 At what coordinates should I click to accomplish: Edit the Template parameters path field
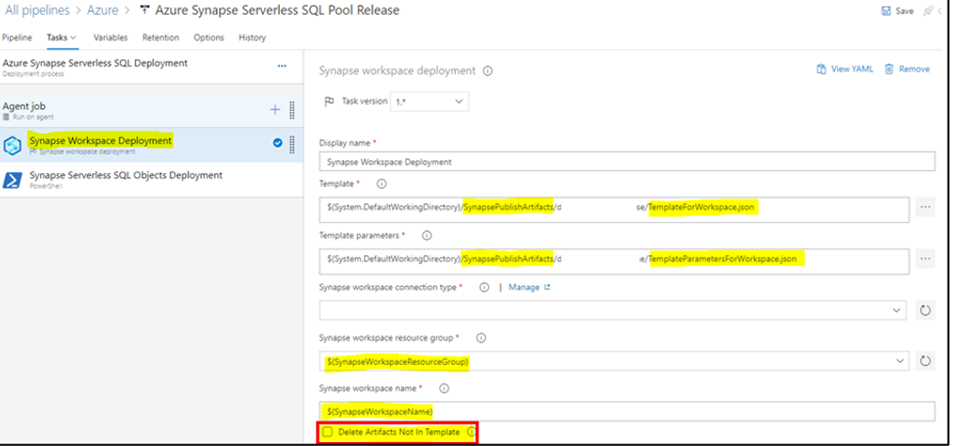click(614, 261)
